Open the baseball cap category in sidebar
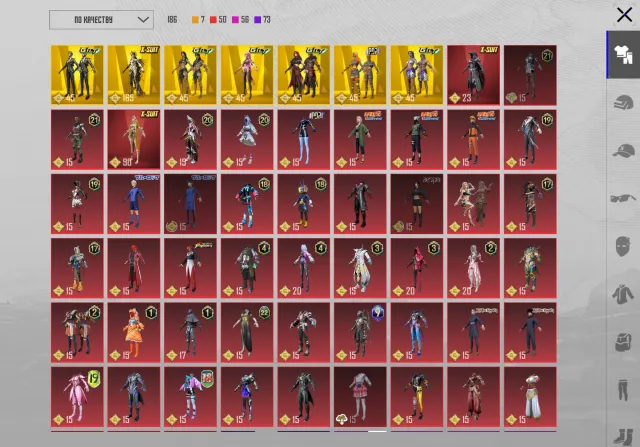This screenshot has width=640, height=447. (x=623, y=151)
